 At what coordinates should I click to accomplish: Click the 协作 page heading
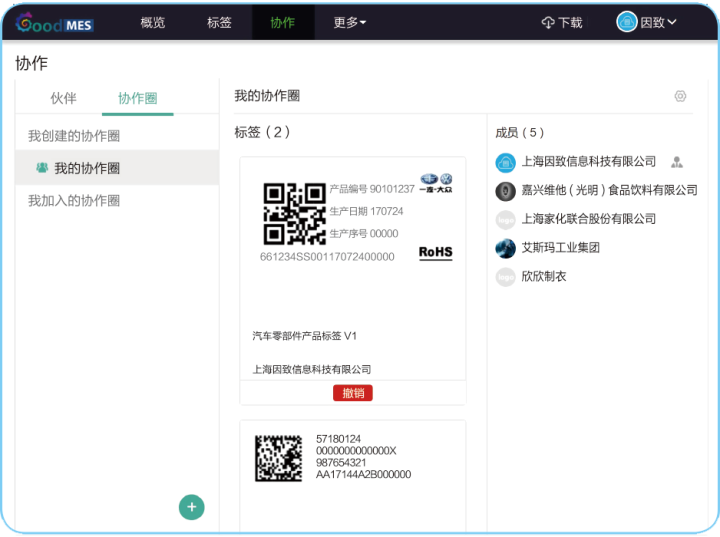pos(31,63)
